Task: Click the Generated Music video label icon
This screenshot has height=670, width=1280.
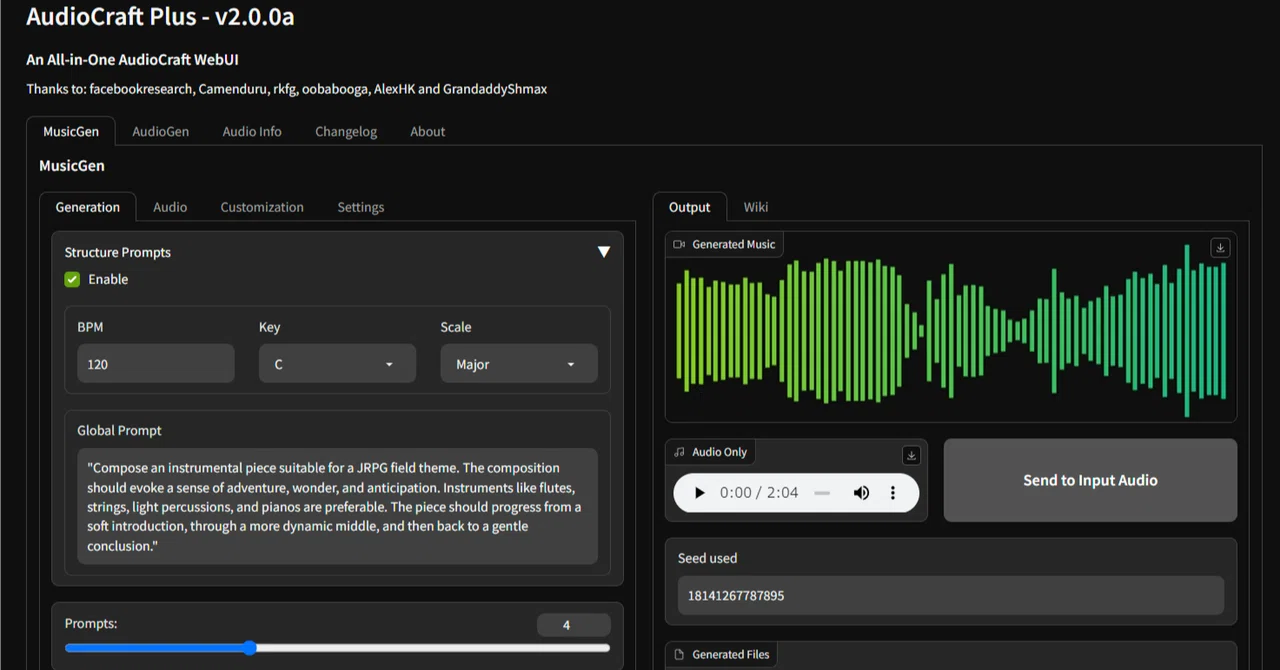Action: (x=679, y=244)
